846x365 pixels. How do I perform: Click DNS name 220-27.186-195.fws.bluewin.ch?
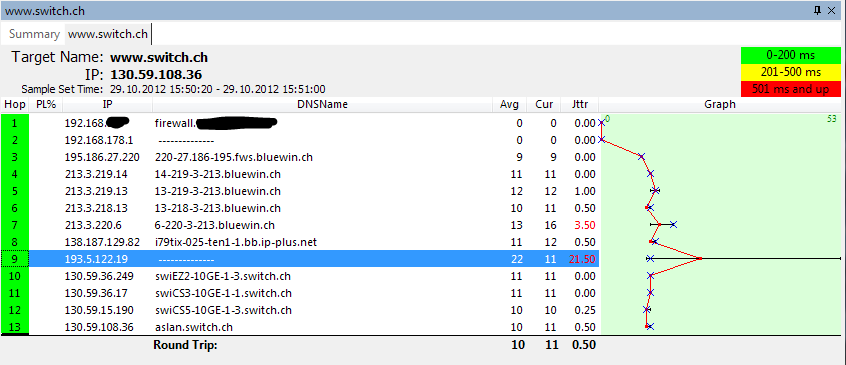(234, 157)
